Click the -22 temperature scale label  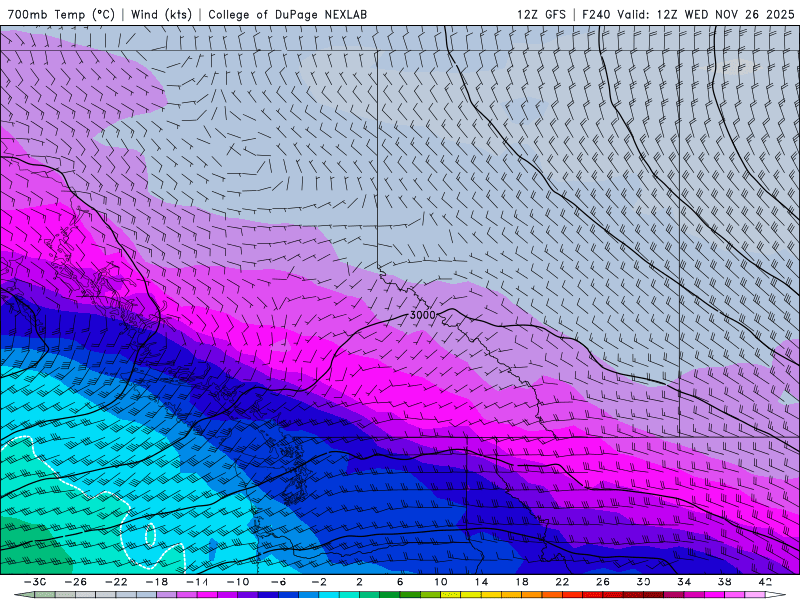click(x=116, y=582)
